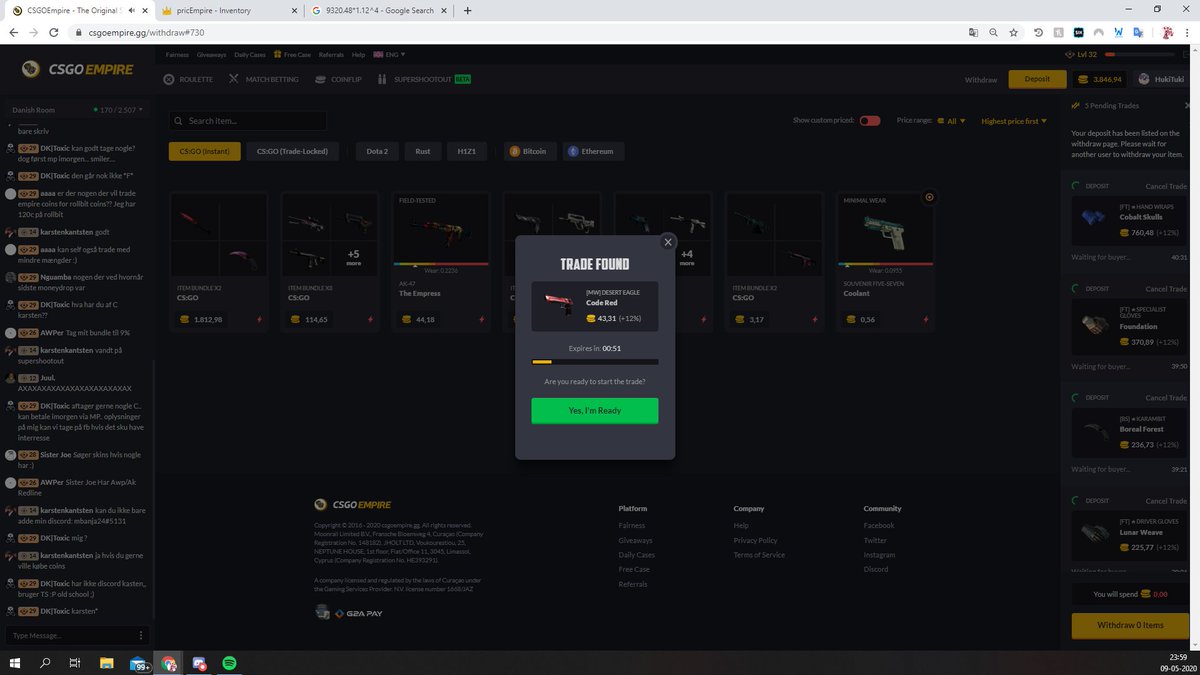
Task: Click the browser zoom magnifier icon
Action: (x=993, y=32)
